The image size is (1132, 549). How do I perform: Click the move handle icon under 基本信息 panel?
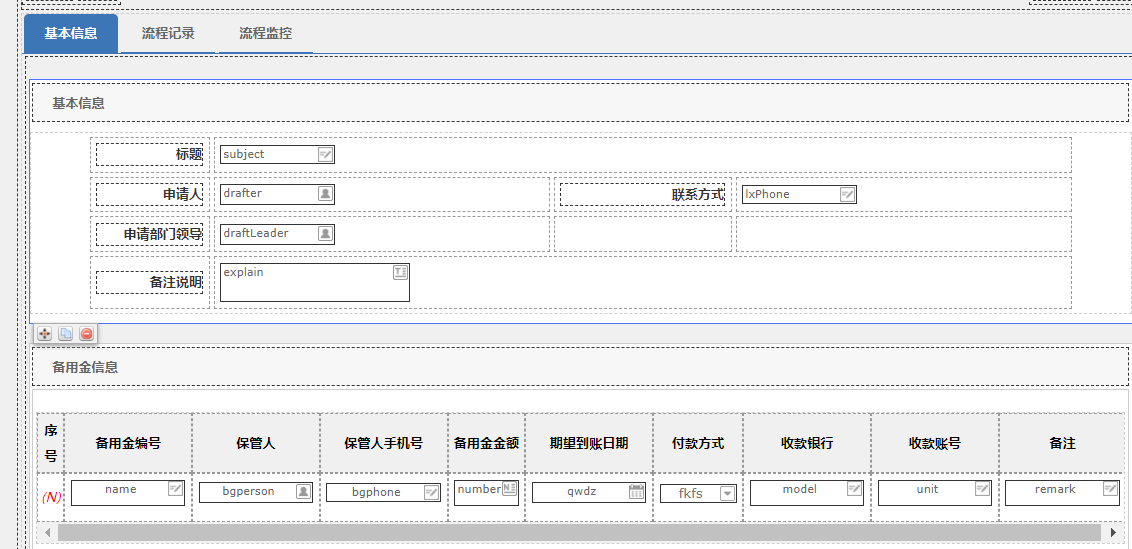click(x=44, y=334)
